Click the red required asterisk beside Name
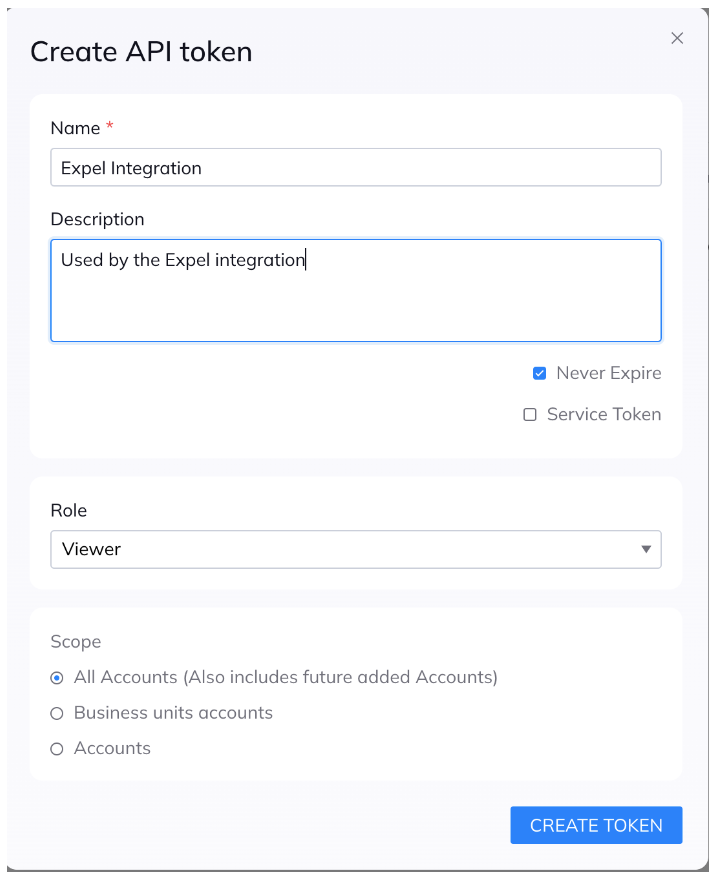The image size is (714, 874). (x=107, y=123)
